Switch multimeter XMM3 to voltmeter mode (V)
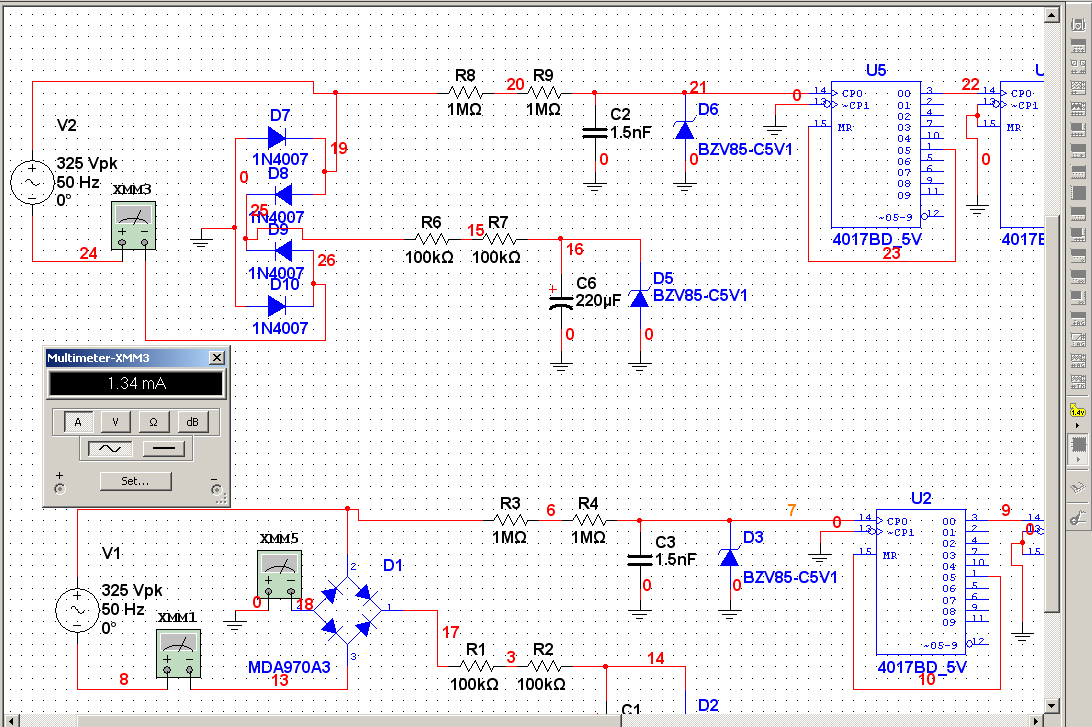The image size is (1092, 727). (116, 421)
